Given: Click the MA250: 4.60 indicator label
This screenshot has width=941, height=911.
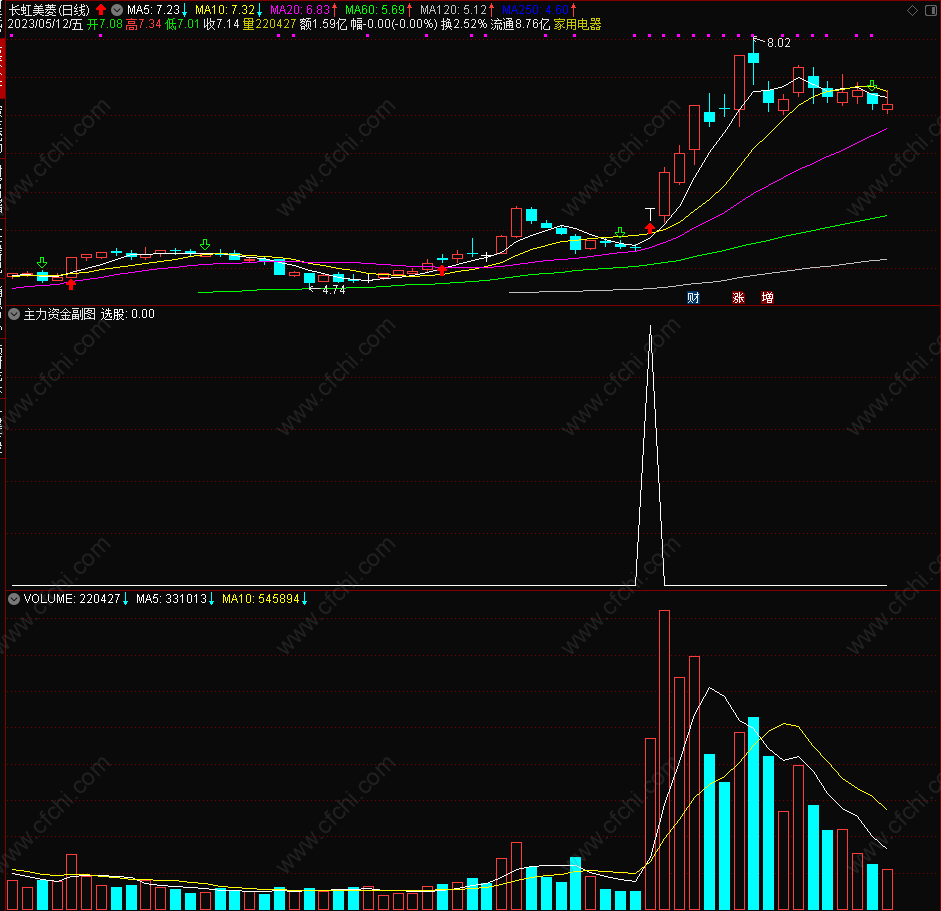Looking at the screenshot, I should tap(535, 10).
